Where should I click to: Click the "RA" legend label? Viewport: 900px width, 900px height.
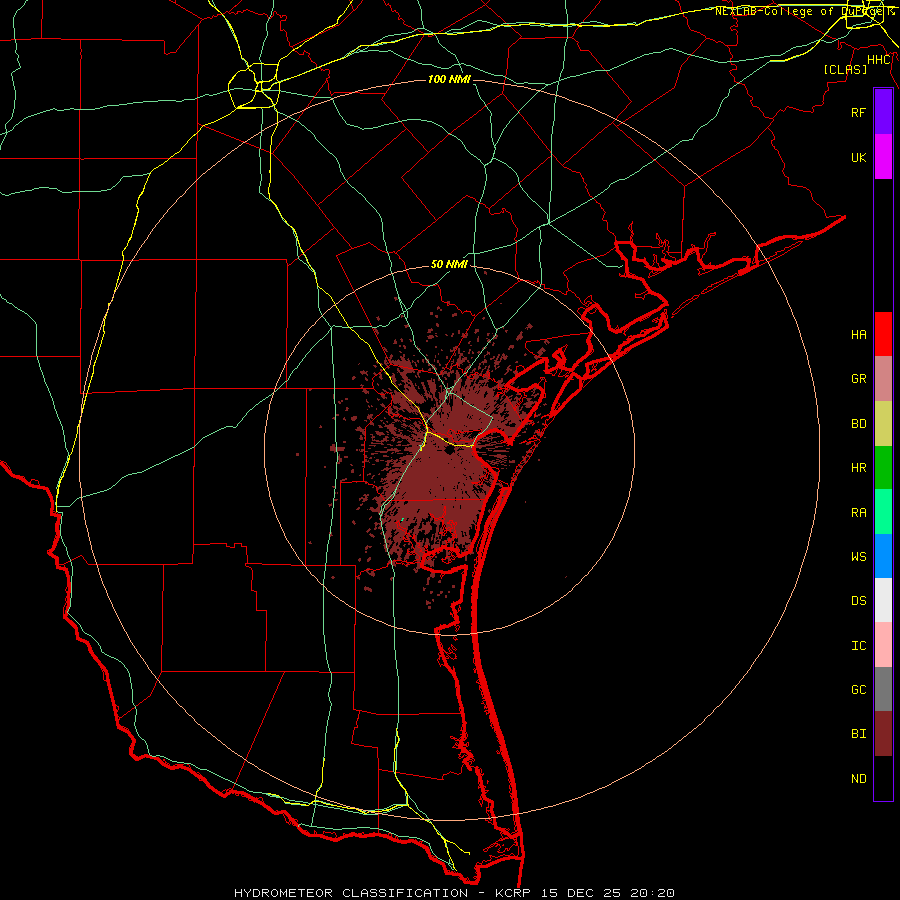pyautogui.click(x=858, y=513)
